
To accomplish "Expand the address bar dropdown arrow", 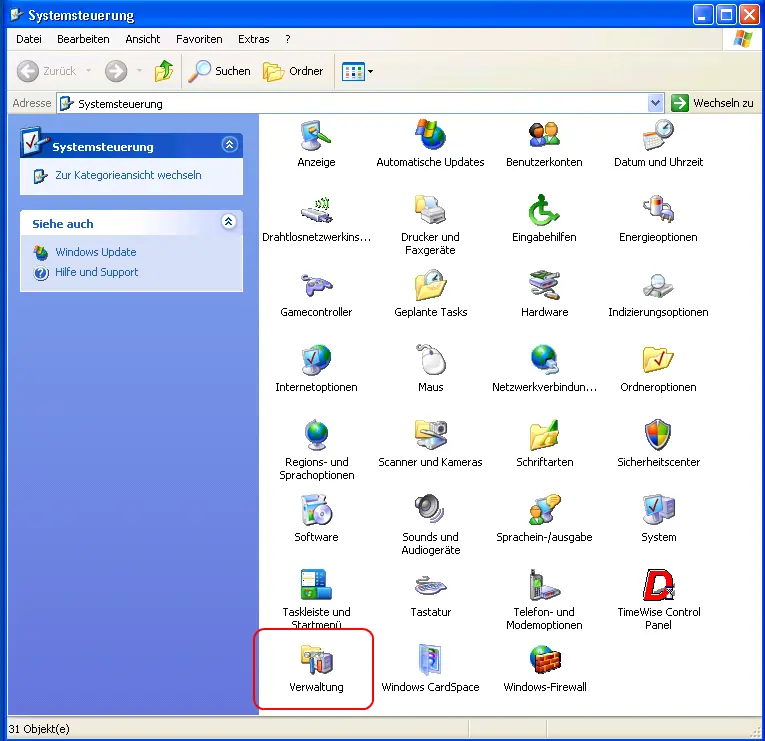I will (x=655, y=103).
